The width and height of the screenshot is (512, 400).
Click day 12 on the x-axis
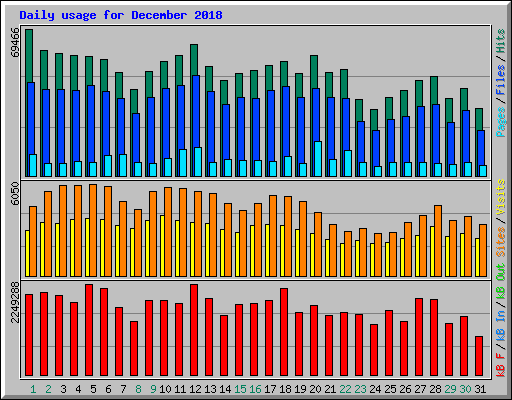[195, 389]
